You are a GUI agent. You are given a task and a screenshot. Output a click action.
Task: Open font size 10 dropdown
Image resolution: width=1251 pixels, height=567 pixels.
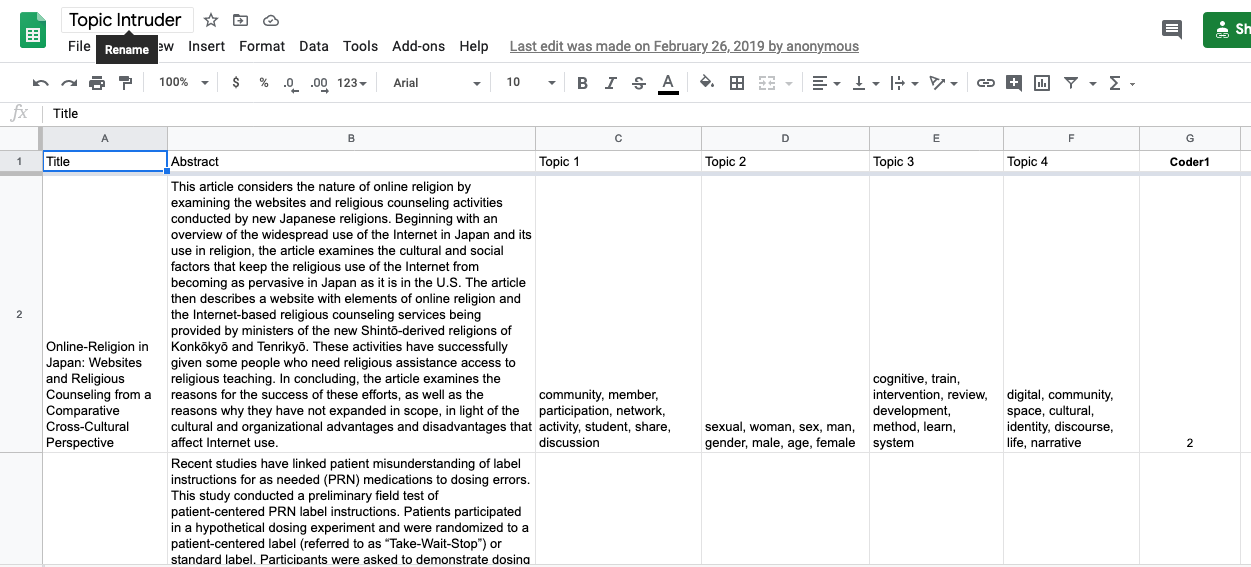(530, 83)
